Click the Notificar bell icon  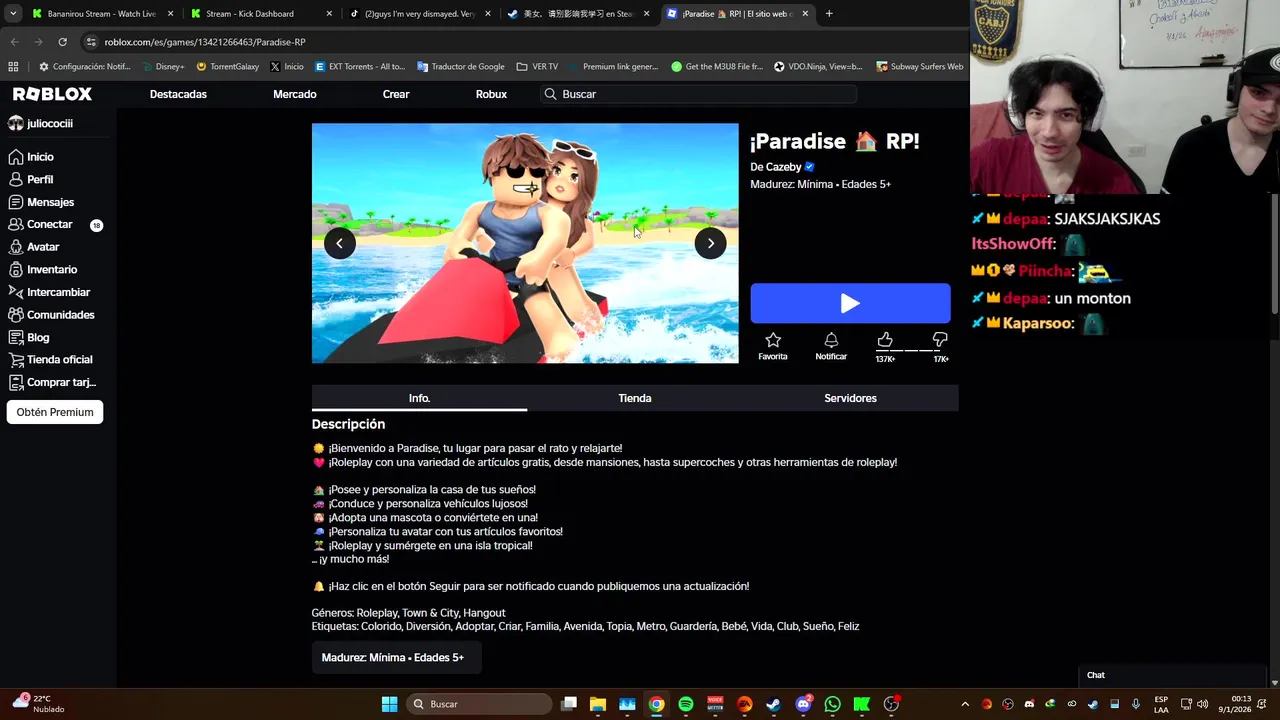831,340
